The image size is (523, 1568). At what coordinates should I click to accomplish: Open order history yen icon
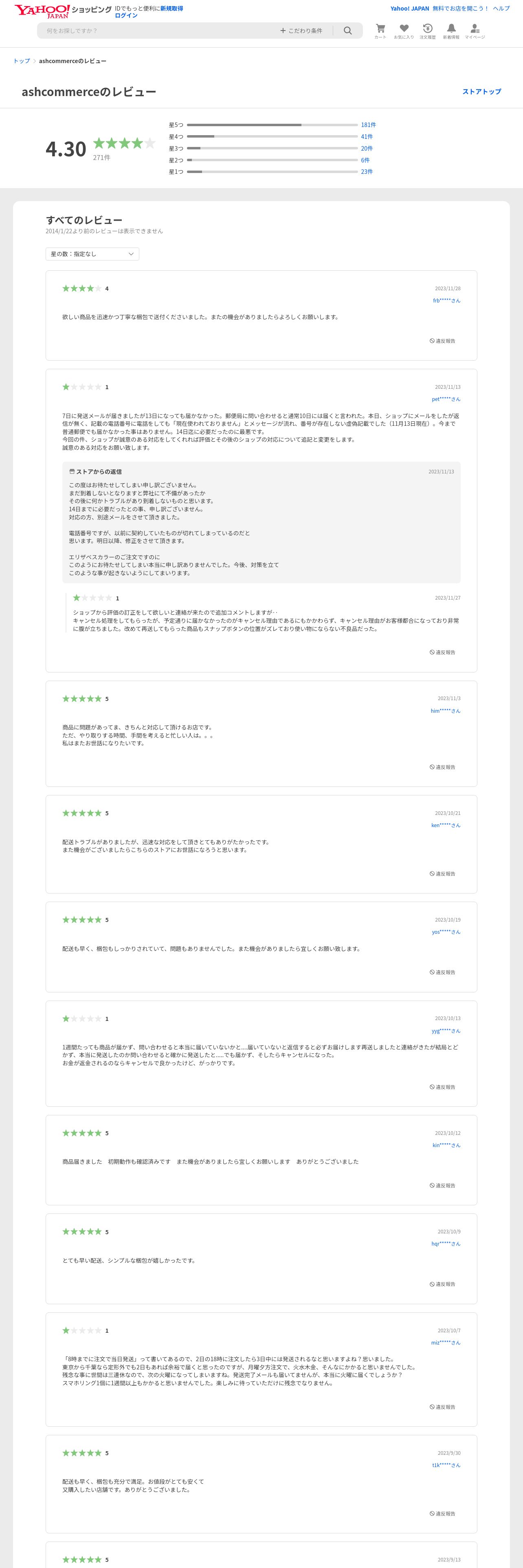coord(427,31)
